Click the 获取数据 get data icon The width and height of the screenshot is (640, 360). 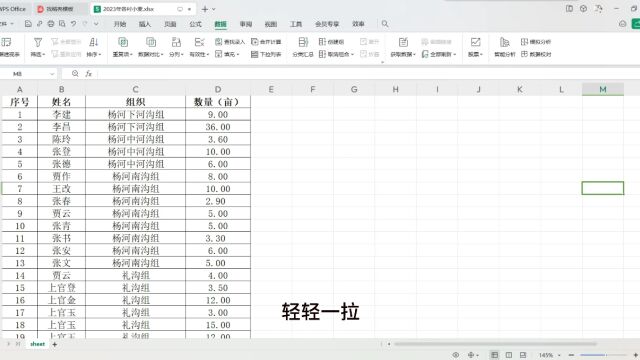click(x=403, y=42)
